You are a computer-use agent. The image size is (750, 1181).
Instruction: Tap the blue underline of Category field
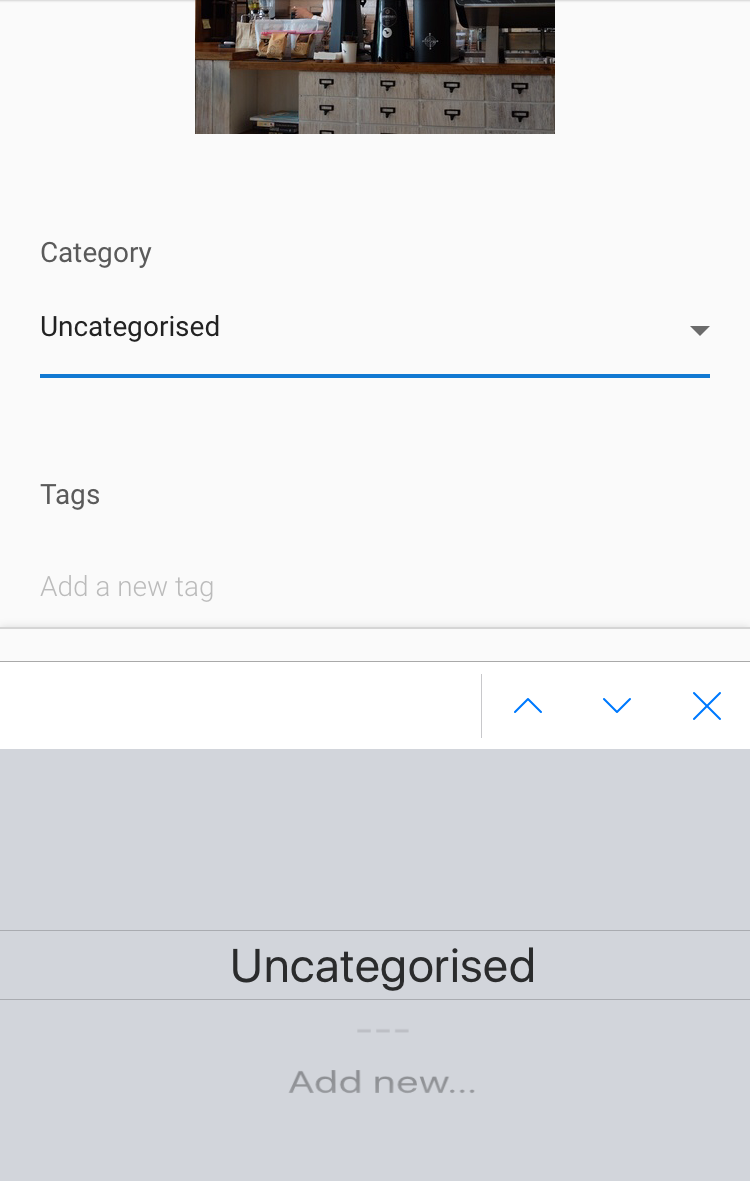coord(375,375)
